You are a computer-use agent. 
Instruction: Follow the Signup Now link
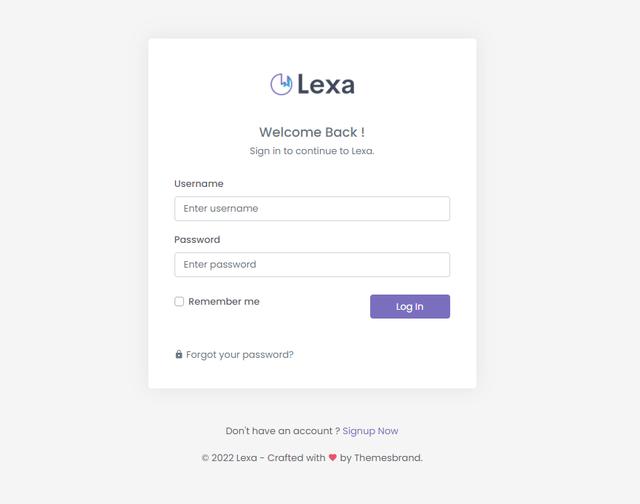(370, 431)
